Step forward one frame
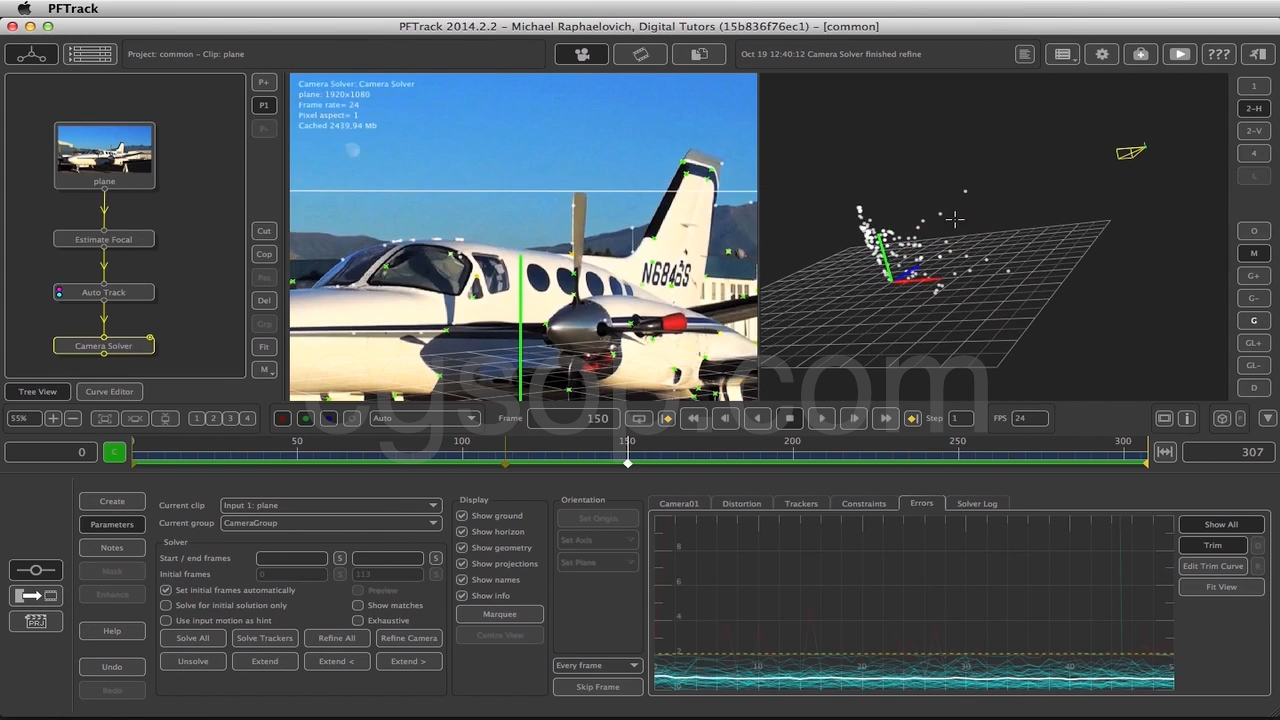This screenshot has height=720, width=1280. pyautogui.click(x=853, y=418)
